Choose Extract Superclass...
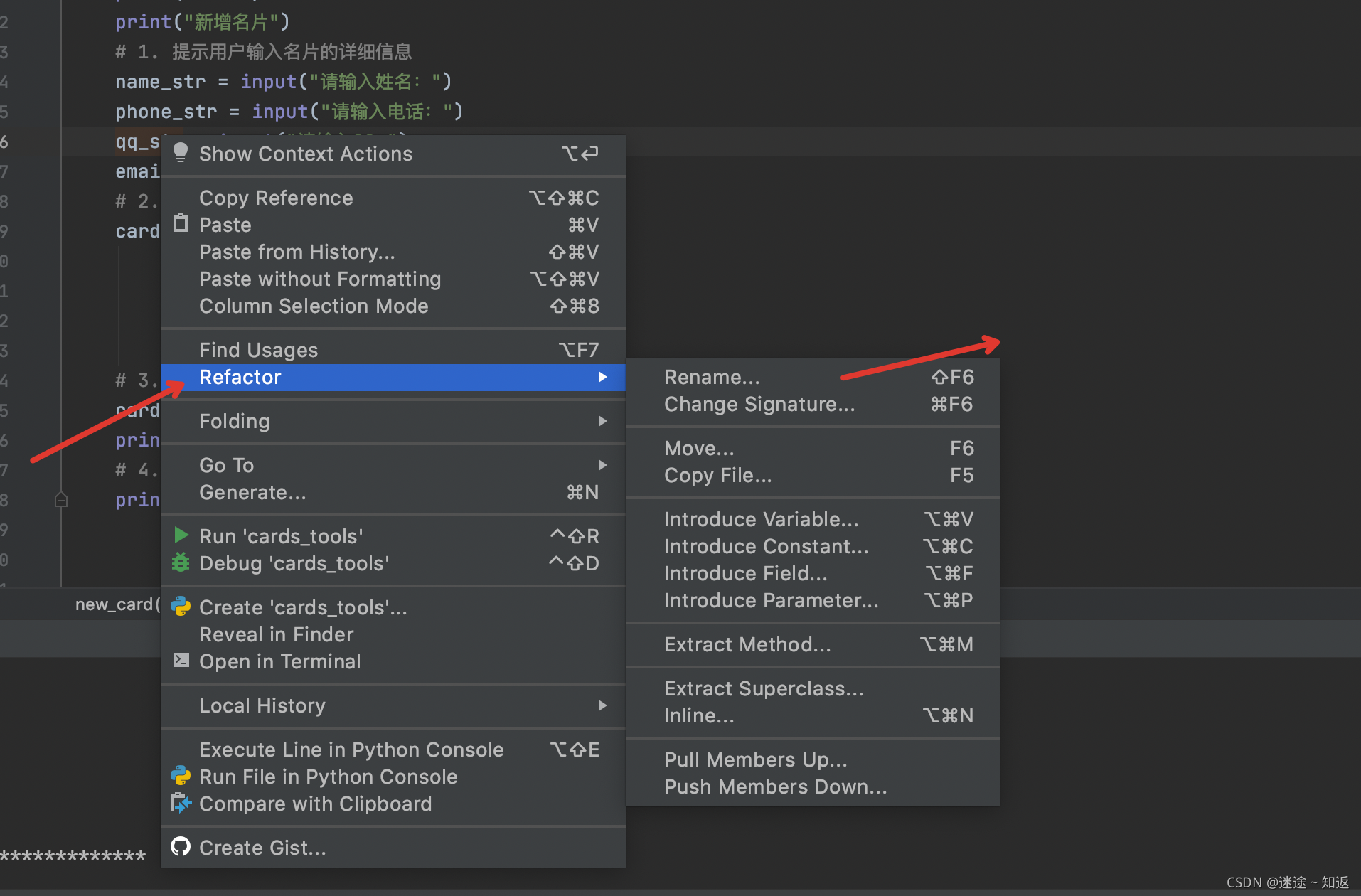 pos(813,688)
